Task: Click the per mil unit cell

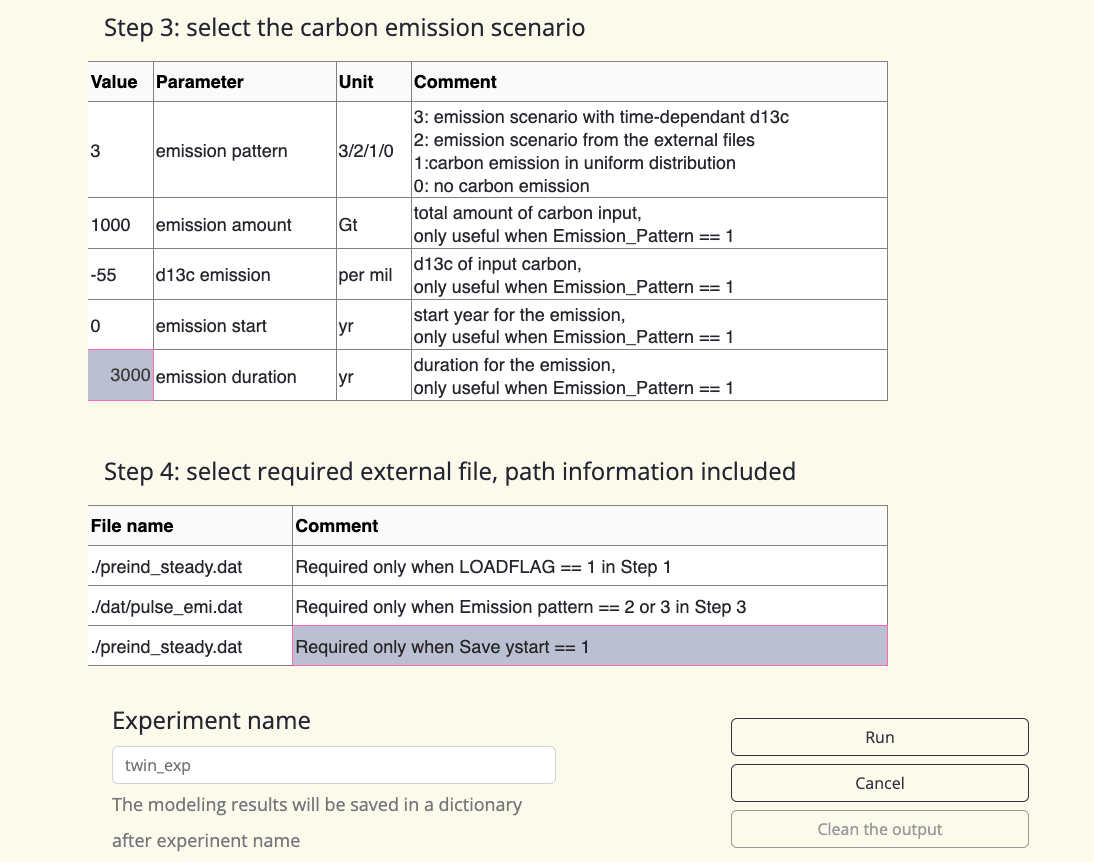Action: pos(373,275)
